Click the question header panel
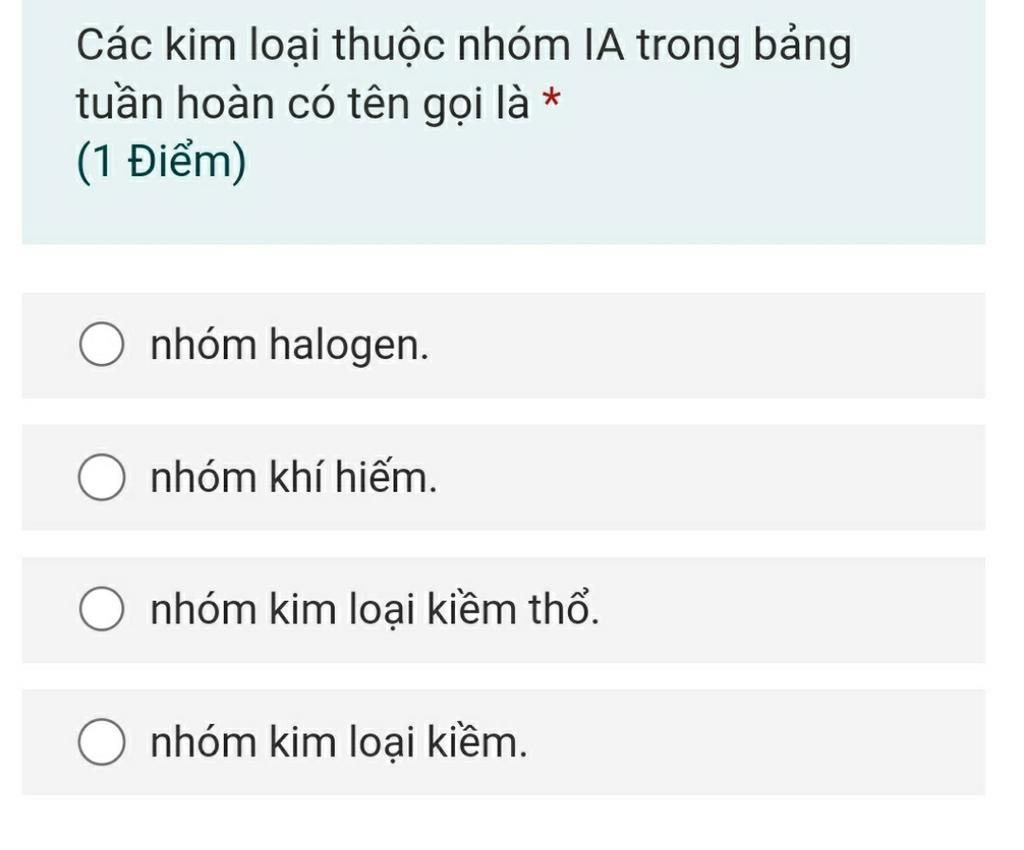The height and width of the screenshot is (850, 1024). coord(504,122)
